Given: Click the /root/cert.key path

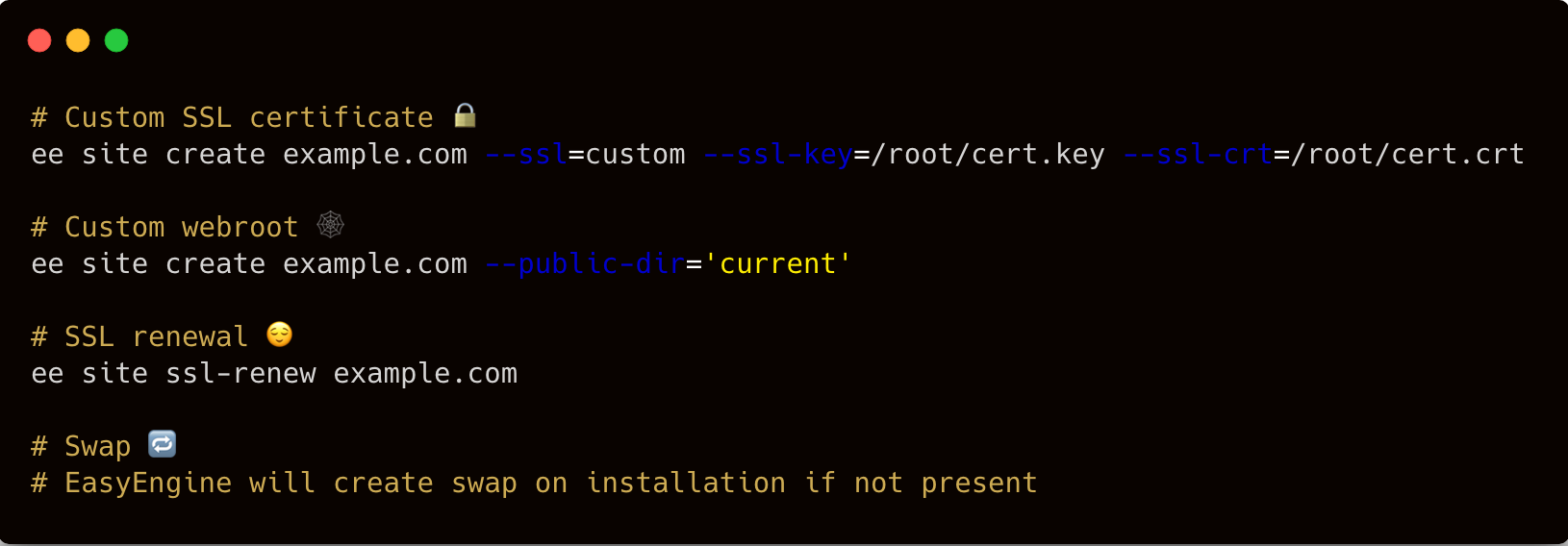Looking at the screenshot, I should click(x=988, y=155).
